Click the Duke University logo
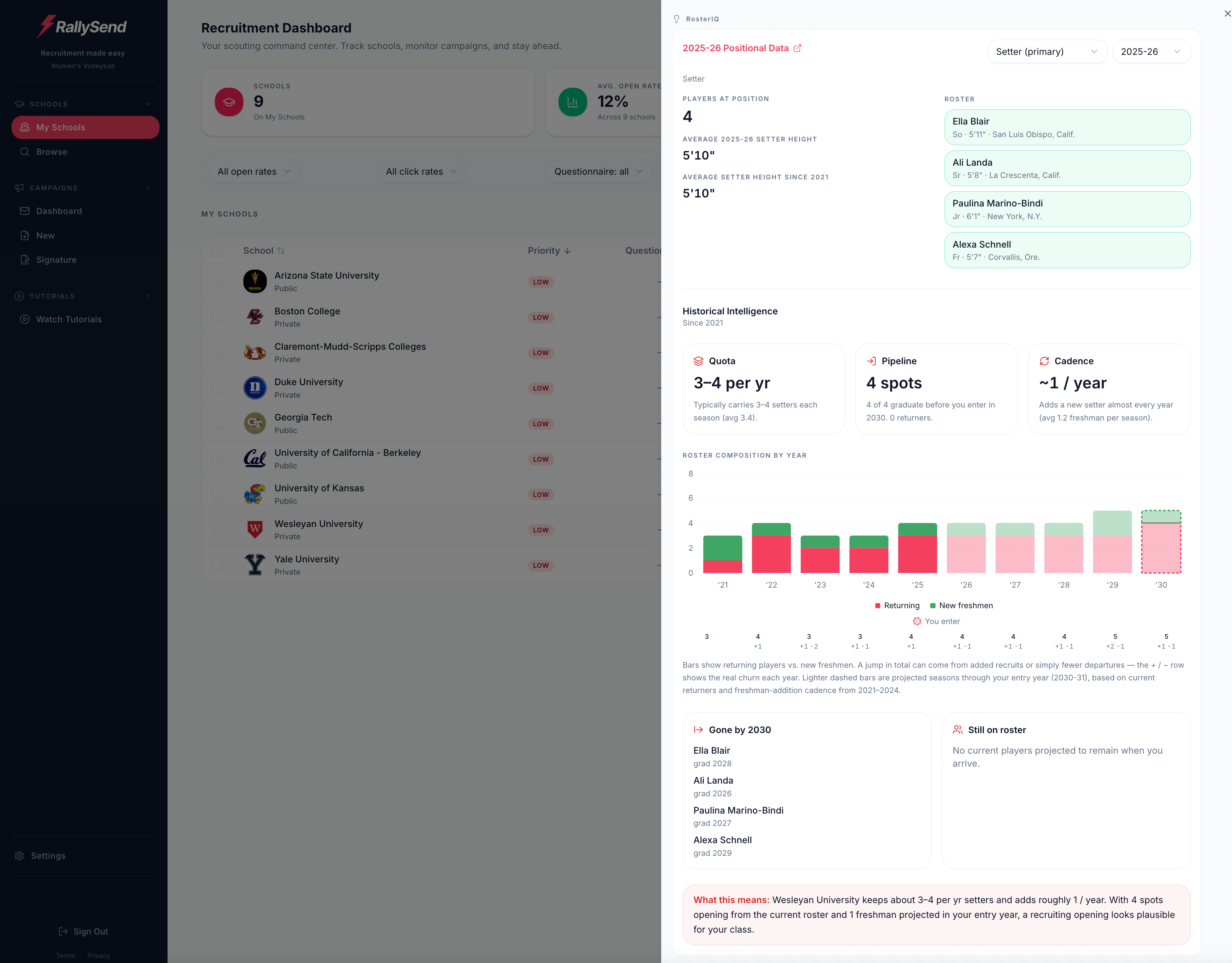 pyautogui.click(x=255, y=388)
